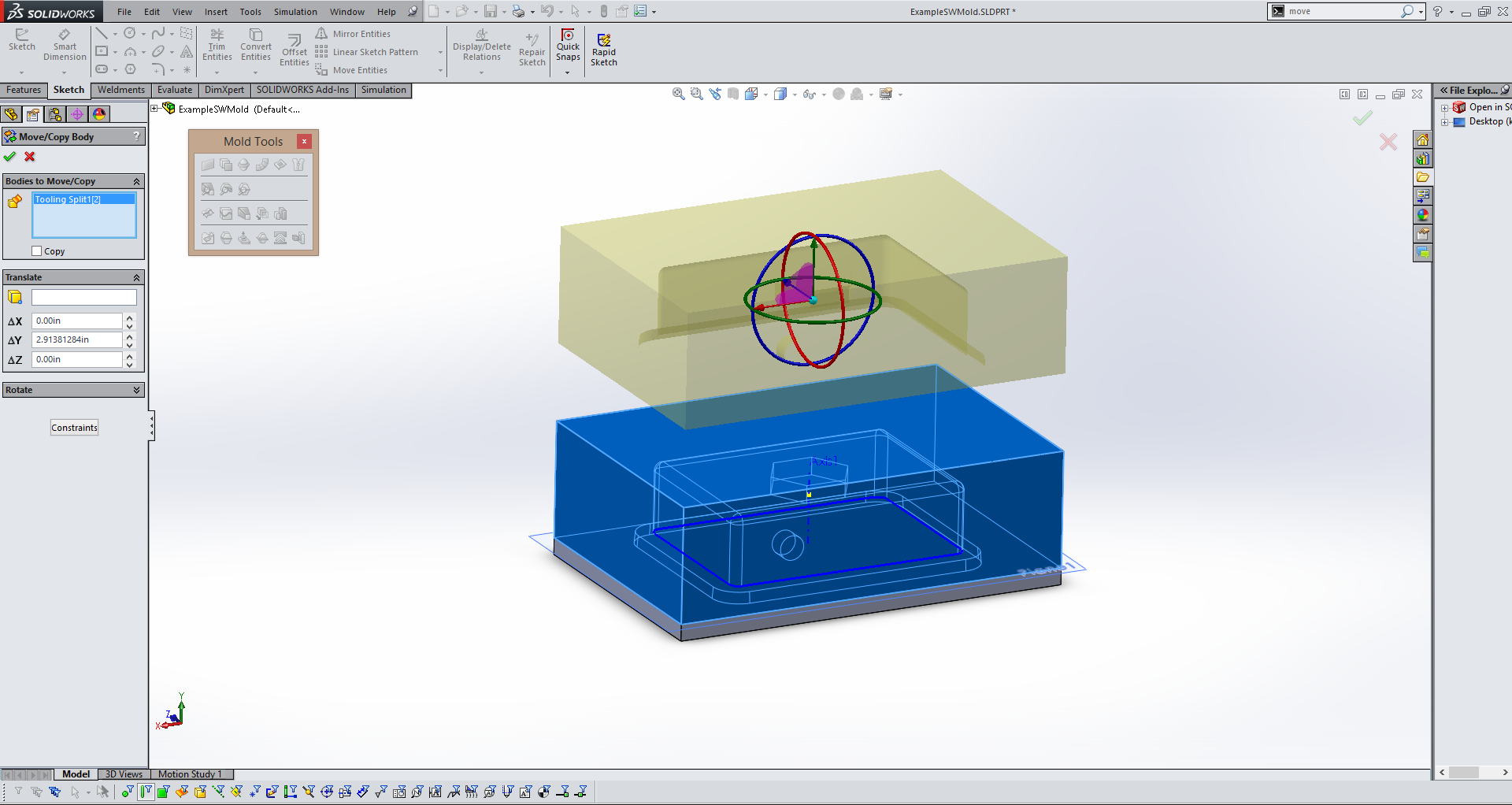Open the Tools menu
Screen dimensions: 1512x805
click(x=250, y=12)
